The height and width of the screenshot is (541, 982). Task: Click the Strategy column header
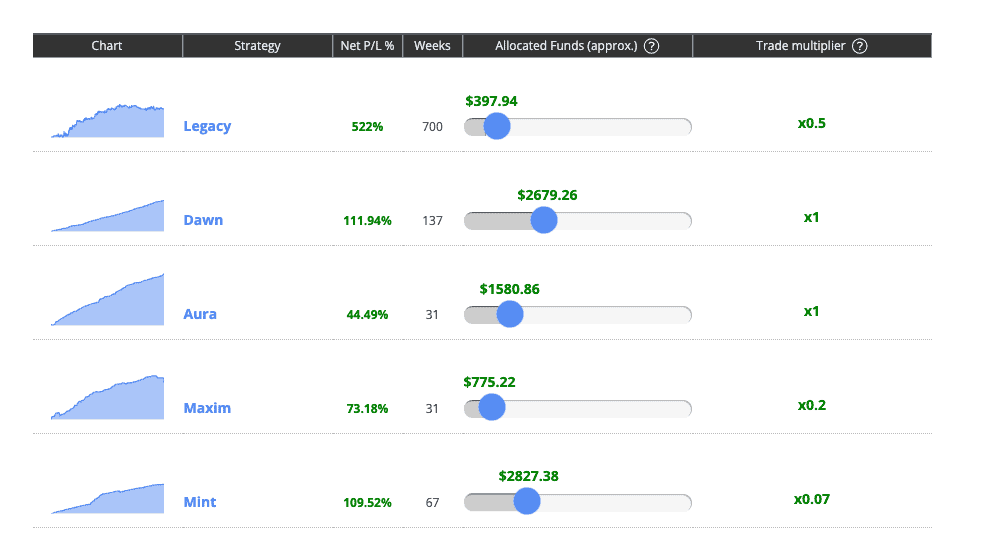tap(257, 46)
